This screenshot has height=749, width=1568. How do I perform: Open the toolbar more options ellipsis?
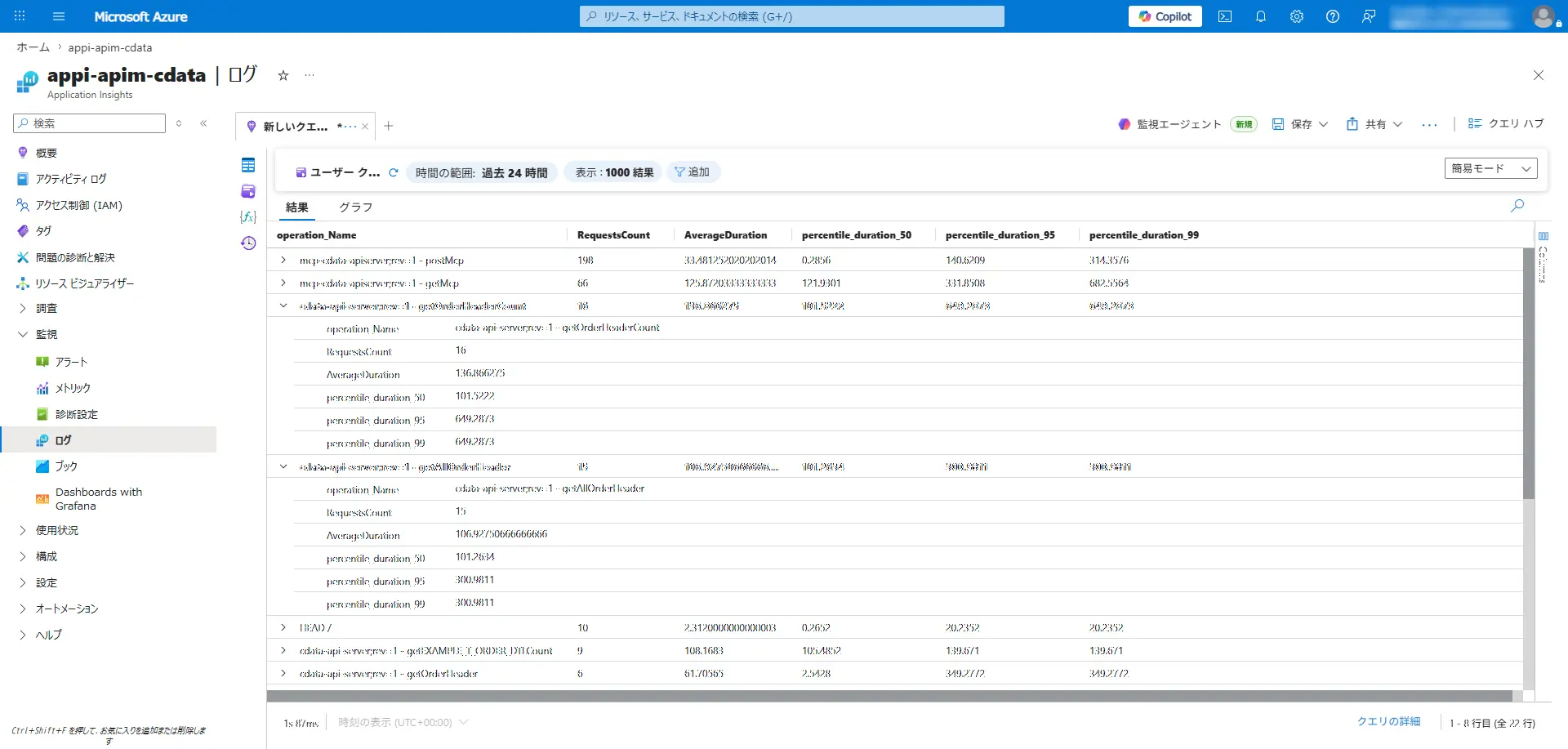pos(1429,125)
